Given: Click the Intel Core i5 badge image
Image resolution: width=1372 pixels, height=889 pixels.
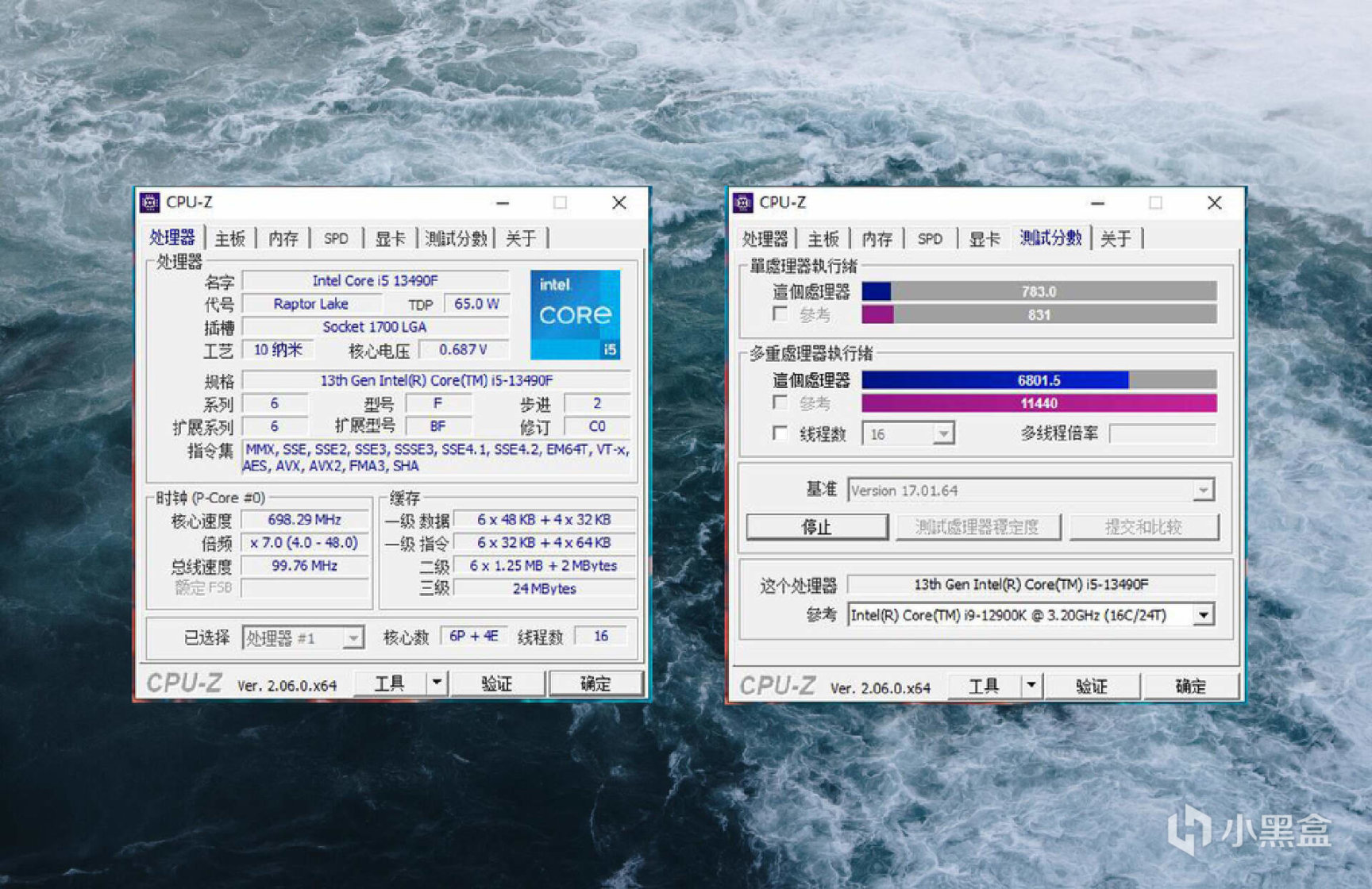Looking at the screenshot, I should point(575,314).
